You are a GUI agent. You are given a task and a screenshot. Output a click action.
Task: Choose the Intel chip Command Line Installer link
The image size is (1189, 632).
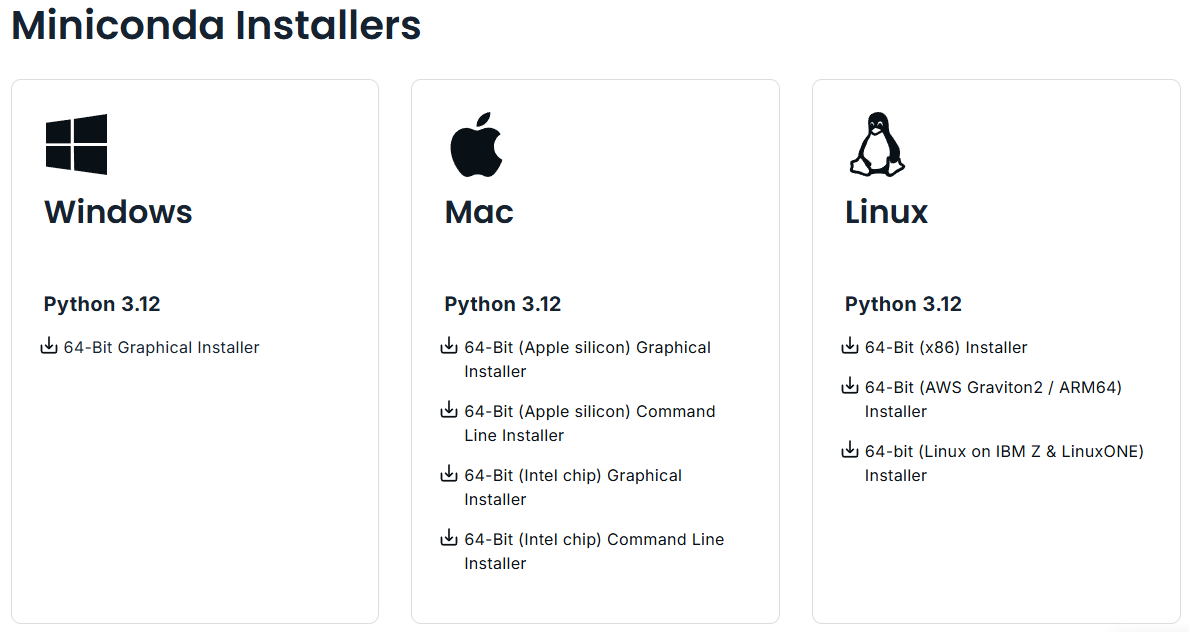[594, 540]
